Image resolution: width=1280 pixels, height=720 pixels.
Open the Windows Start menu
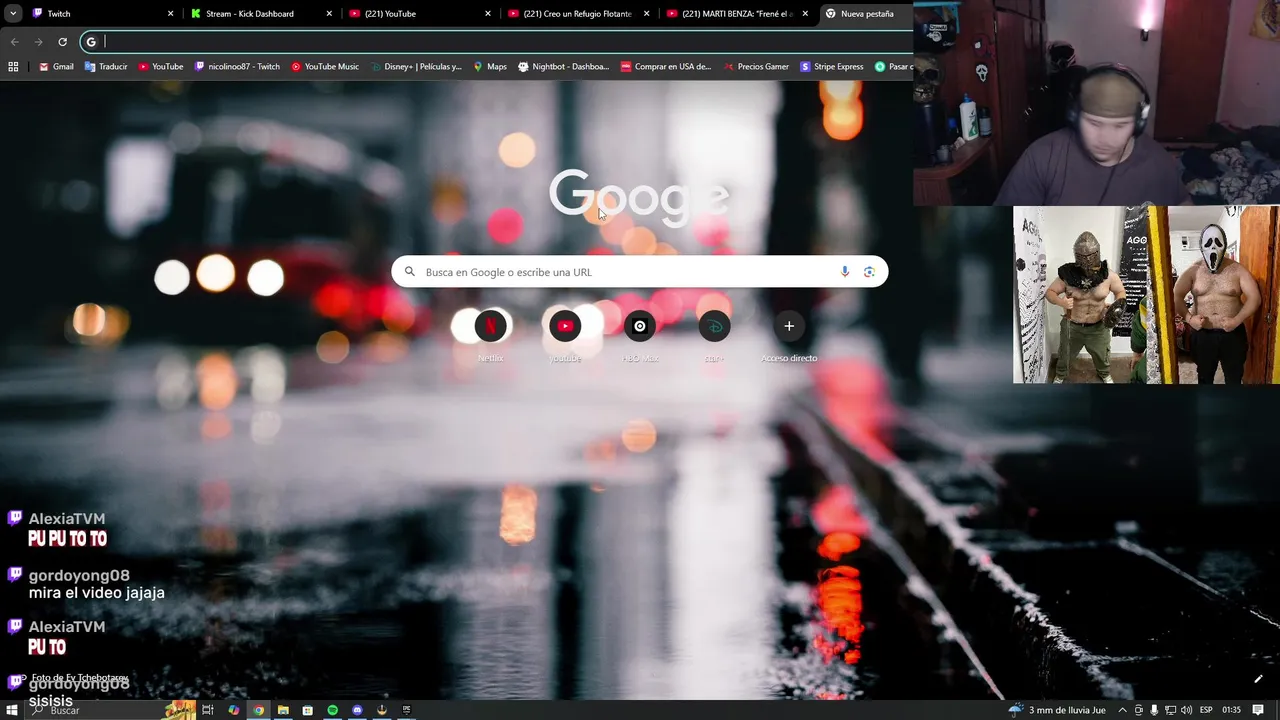coord(12,710)
